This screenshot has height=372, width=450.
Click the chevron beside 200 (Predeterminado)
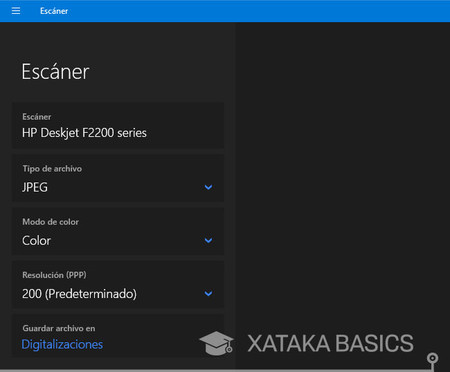pyautogui.click(x=208, y=294)
